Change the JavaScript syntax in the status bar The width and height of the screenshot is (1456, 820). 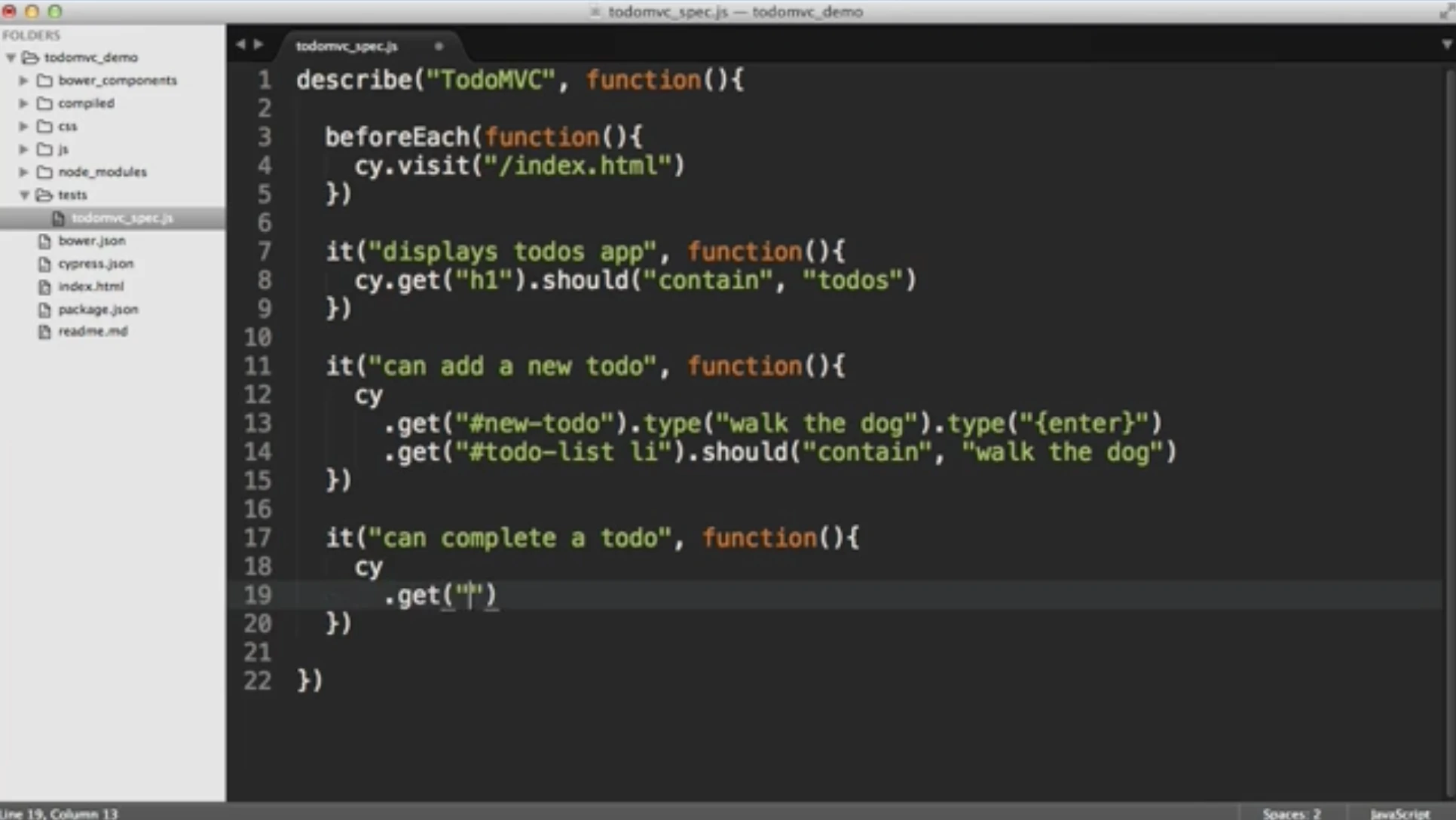pos(1399,813)
